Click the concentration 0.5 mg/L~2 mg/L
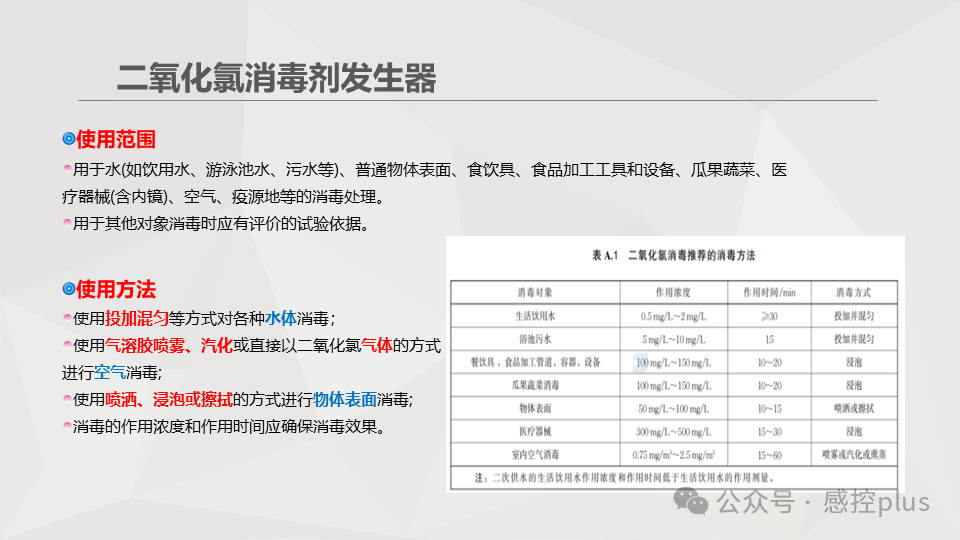 pos(673,317)
